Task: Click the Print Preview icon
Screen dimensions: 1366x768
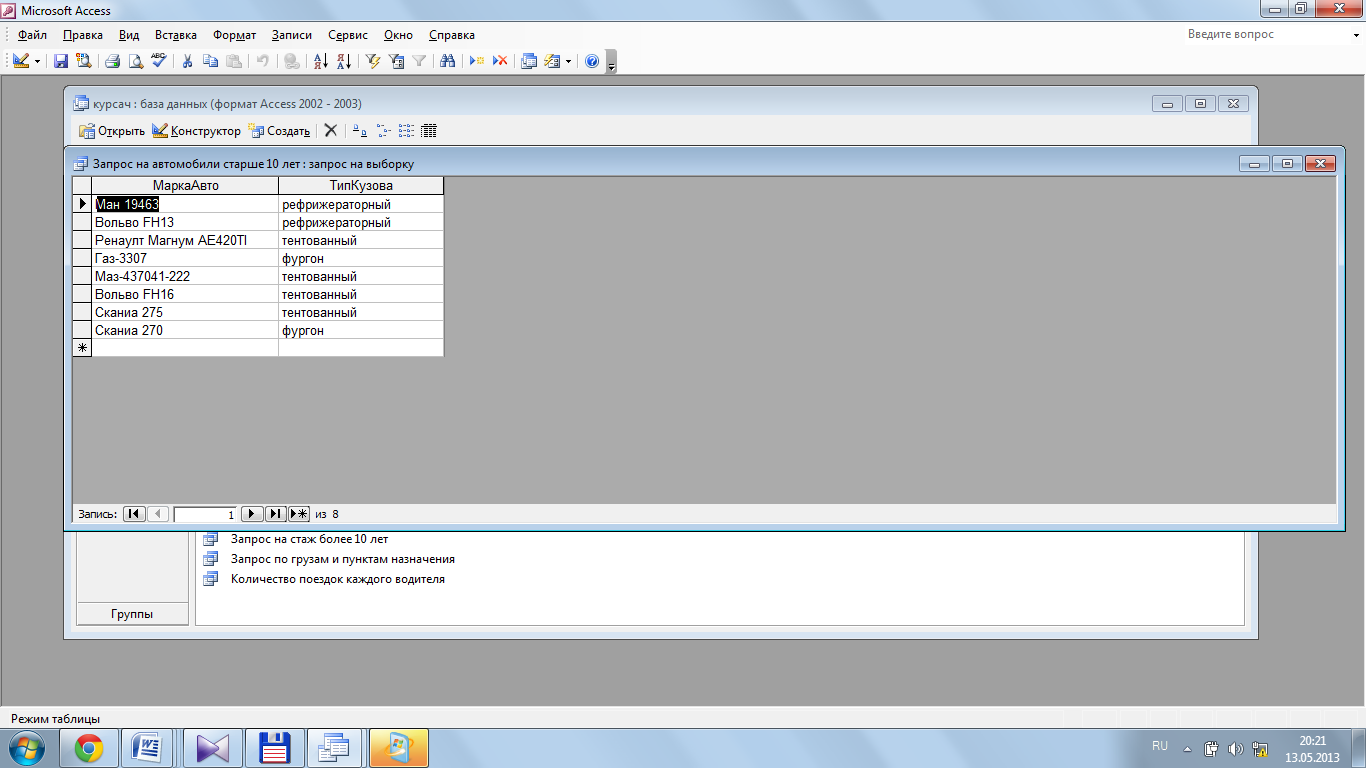Action: (x=136, y=61)
